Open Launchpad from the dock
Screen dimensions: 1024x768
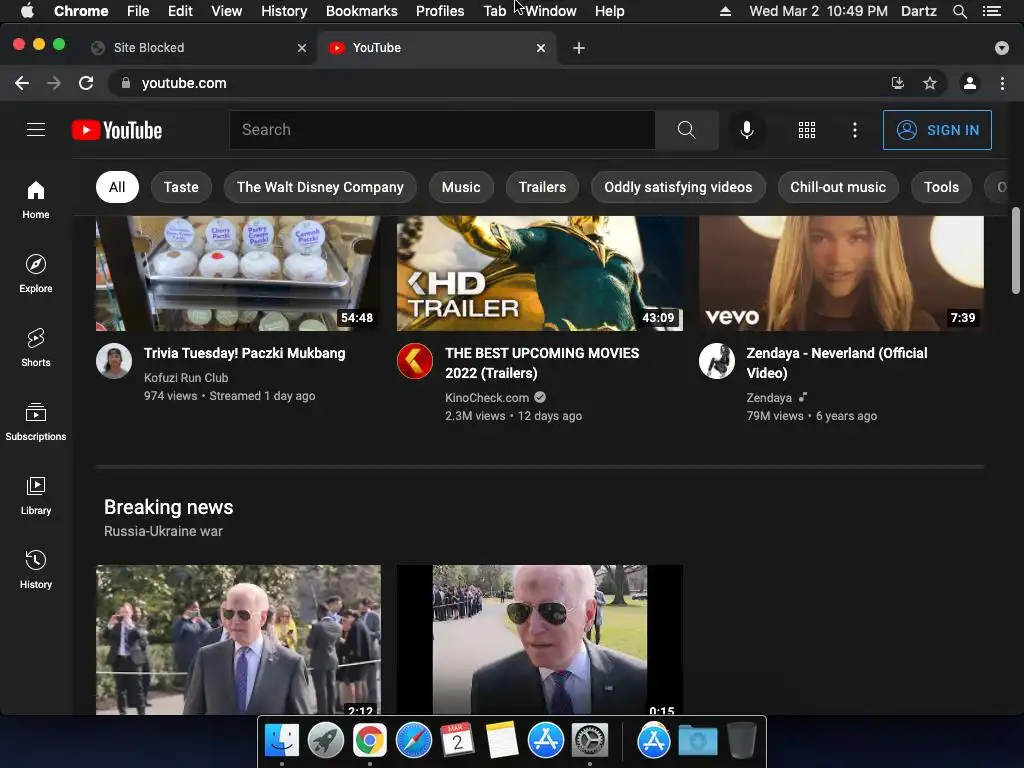tap(325, 741)
